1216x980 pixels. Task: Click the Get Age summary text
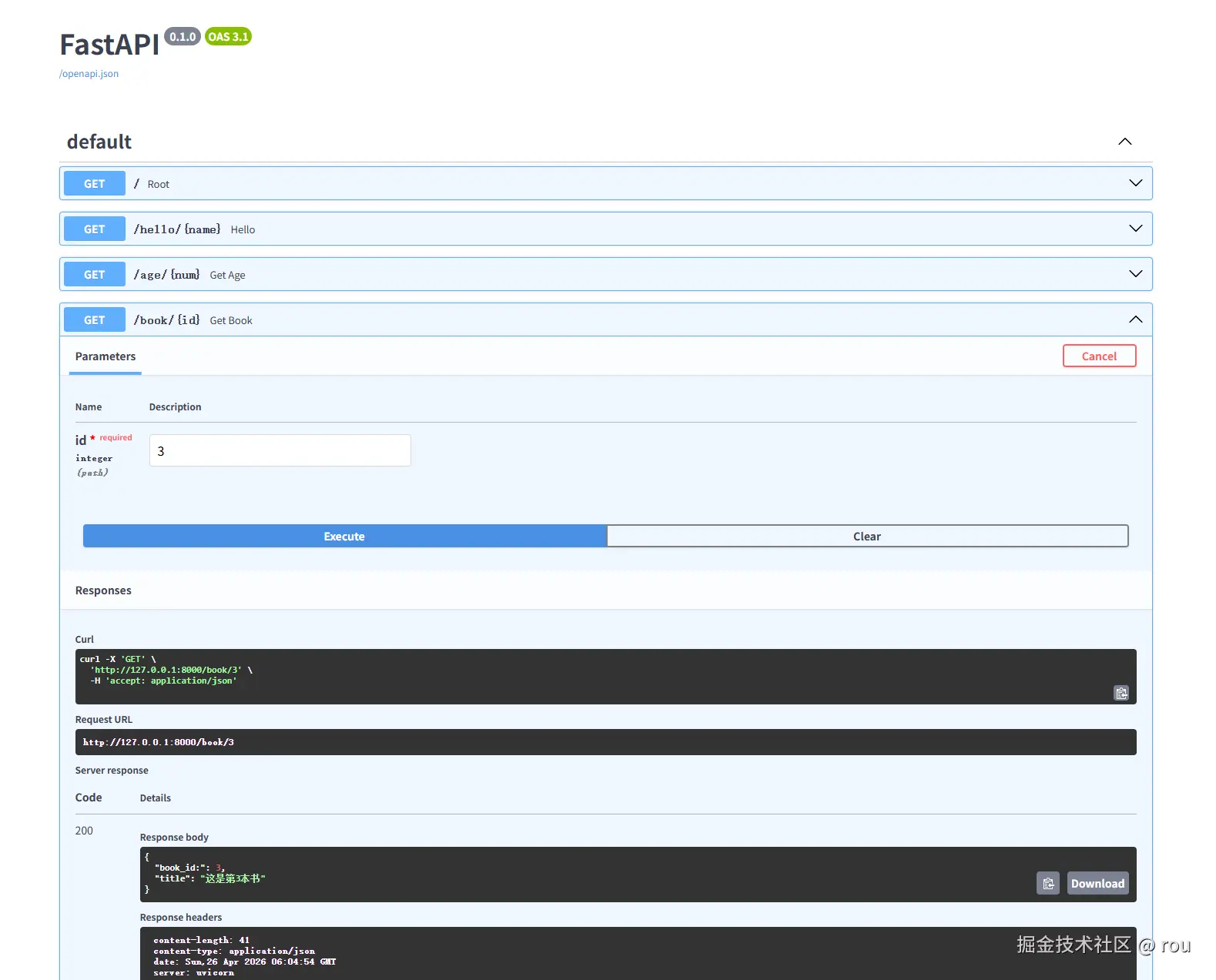[227, 275]
